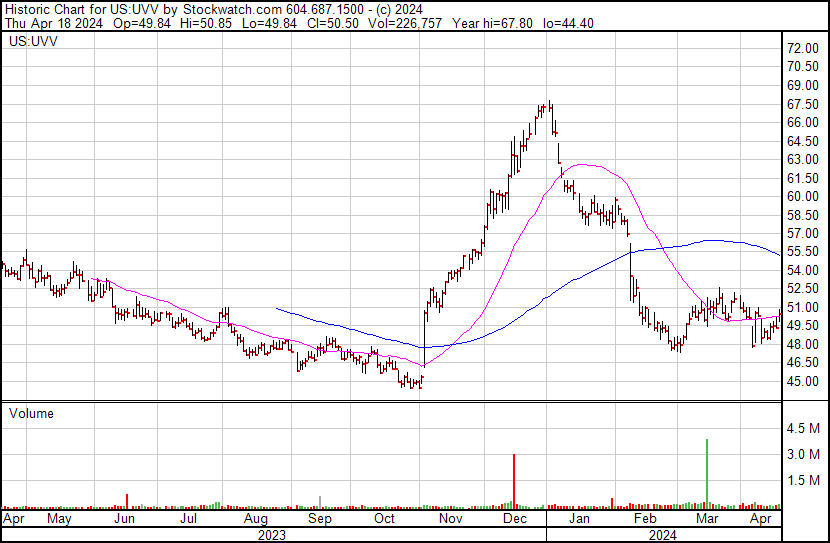Select the Sep month label on time axis

tap(319, 520)
